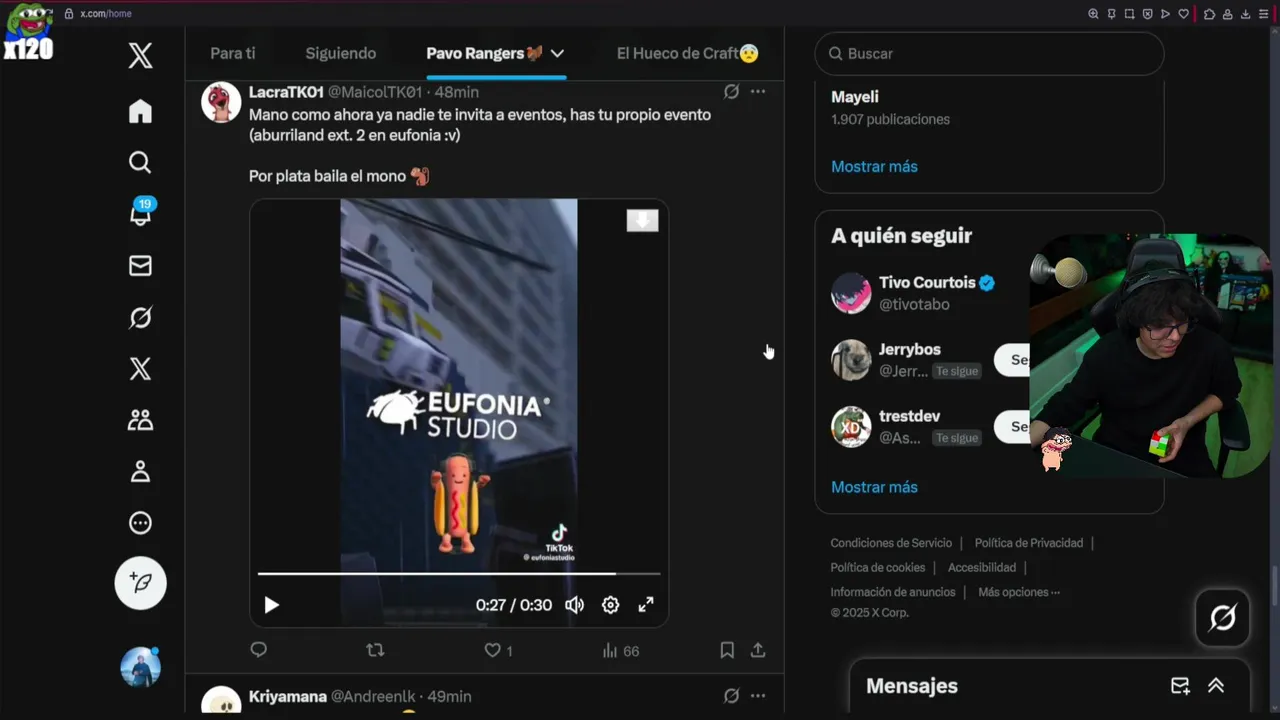
Task: Click the X logo at top of sidebar
Action: pyautogui.click(x=140, y=55)
